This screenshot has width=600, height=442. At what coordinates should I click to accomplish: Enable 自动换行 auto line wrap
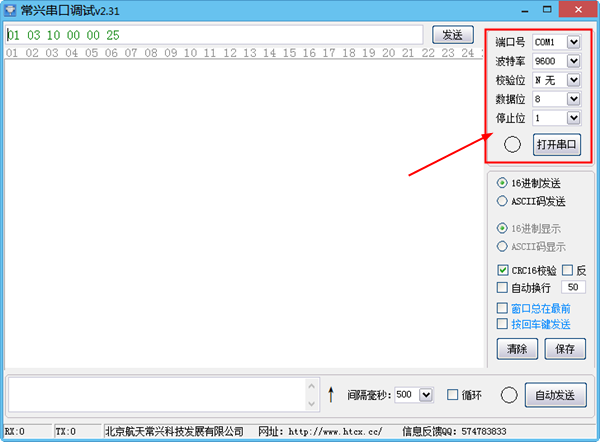pos(502,287)
